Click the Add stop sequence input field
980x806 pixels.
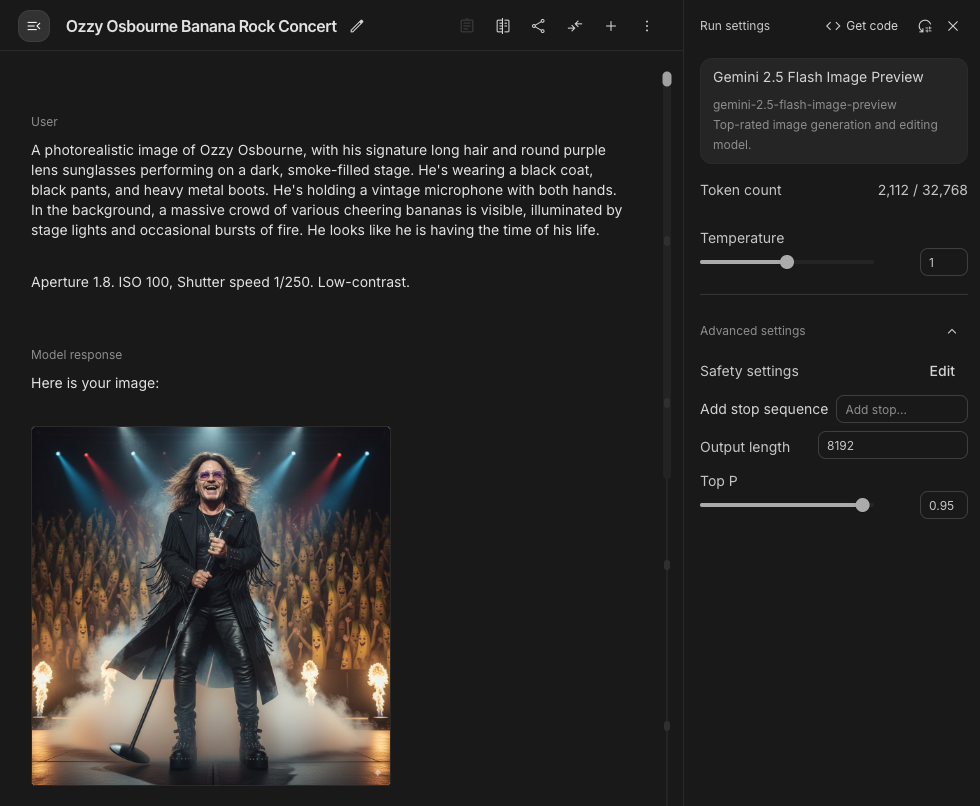(x=902, y=409)
